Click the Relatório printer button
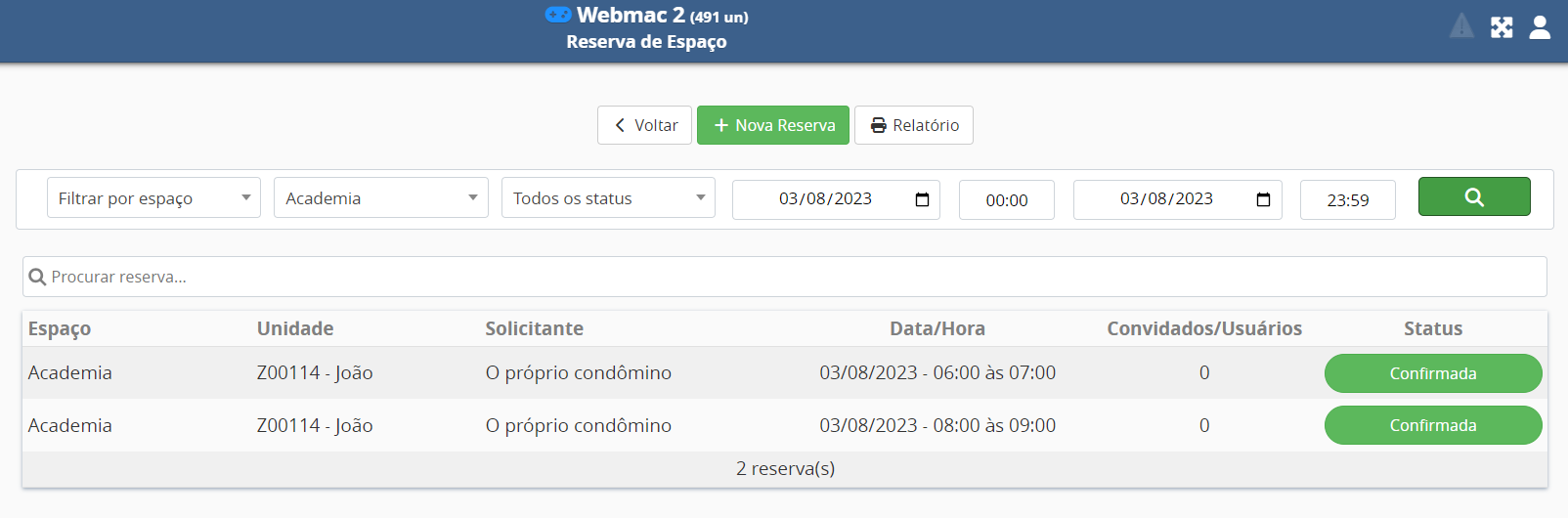The height and width of the screenshot is (518, 1568). coord(913,125)
